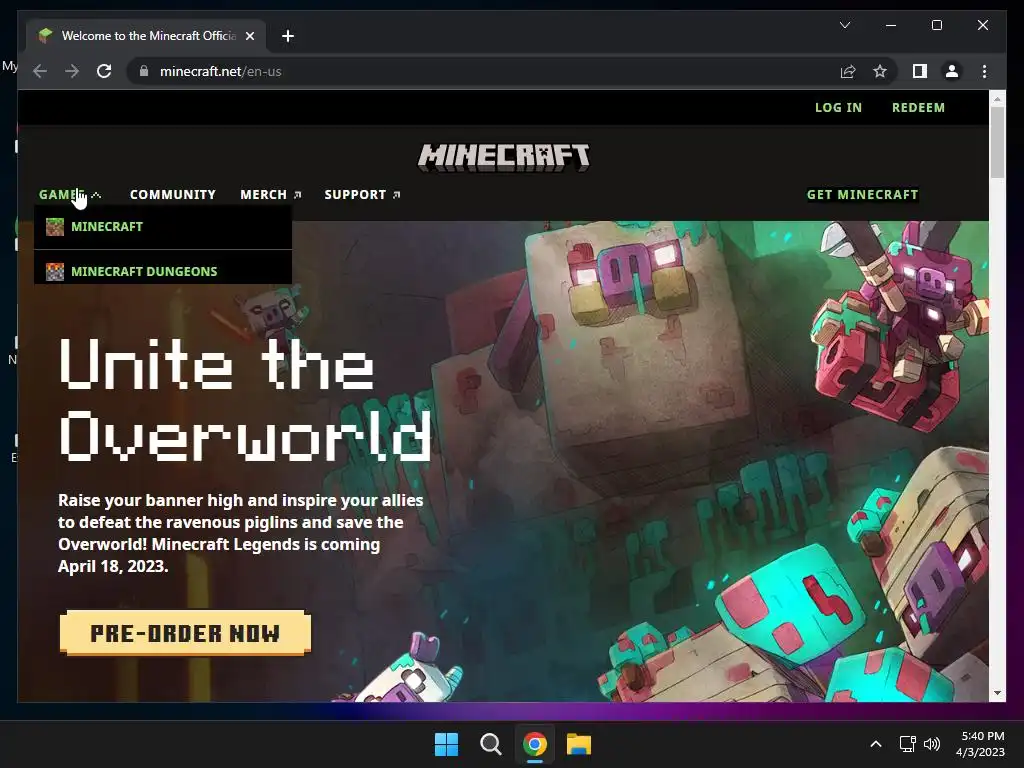
Task: Open volume control tray icon
Action: point(932,744)
